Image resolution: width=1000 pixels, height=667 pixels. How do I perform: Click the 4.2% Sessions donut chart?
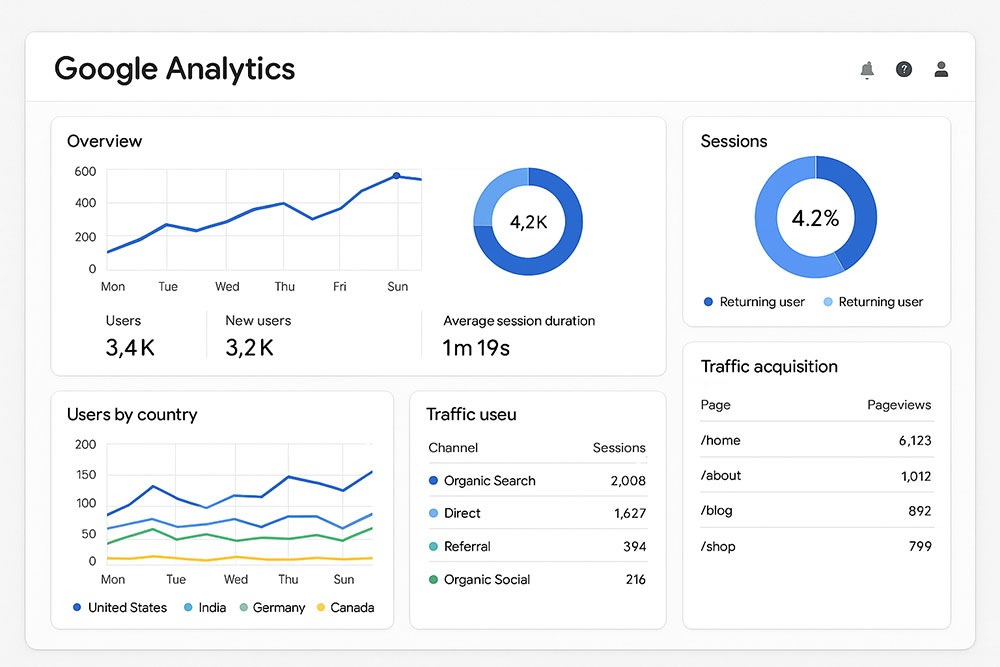[x=815, y=218]
